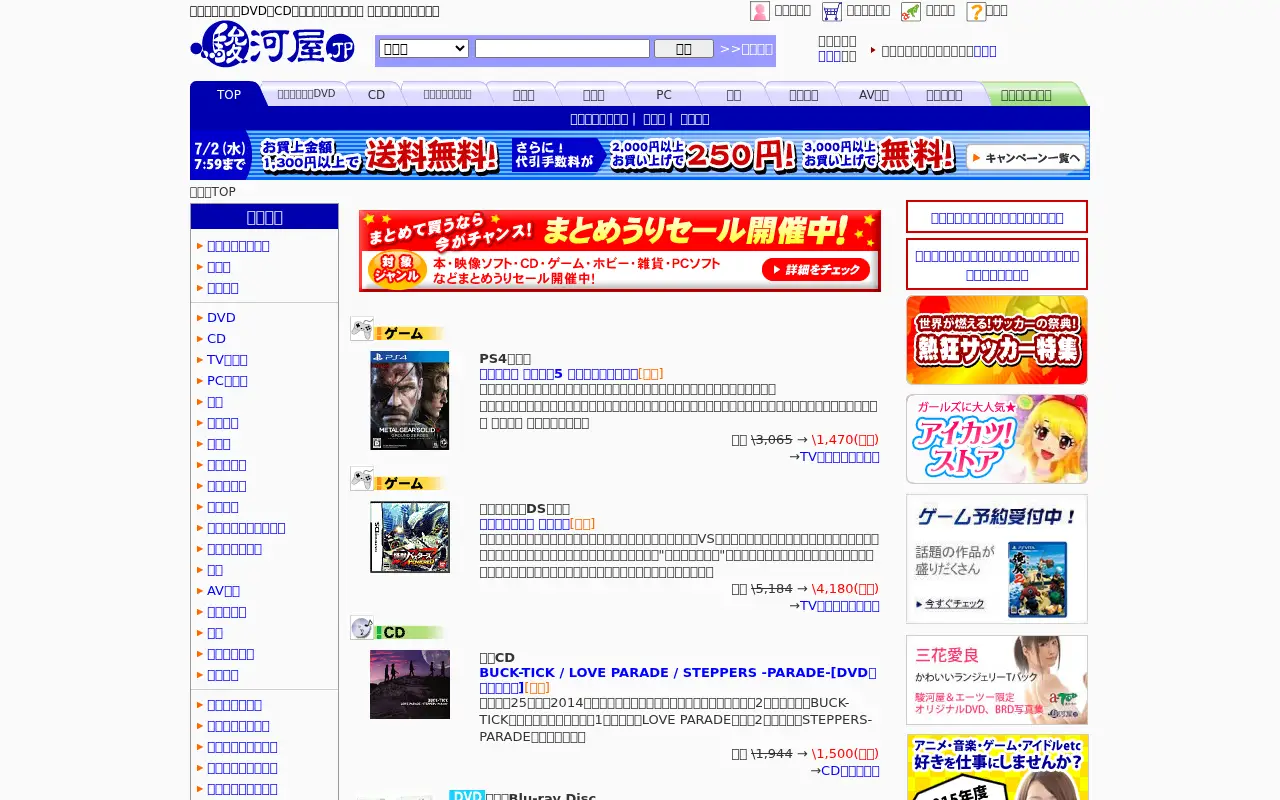The height and width of the screenshot is (800, 1280).
Task: Open the 好きを仕事にしませんか recruitment banner
Action: [x=997, y=767]
